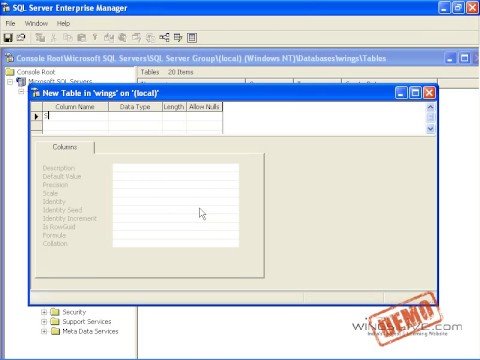Click the New Table window title icon
Image resolution: width=480 pixels, height=360 pixels.
[36, 93]
